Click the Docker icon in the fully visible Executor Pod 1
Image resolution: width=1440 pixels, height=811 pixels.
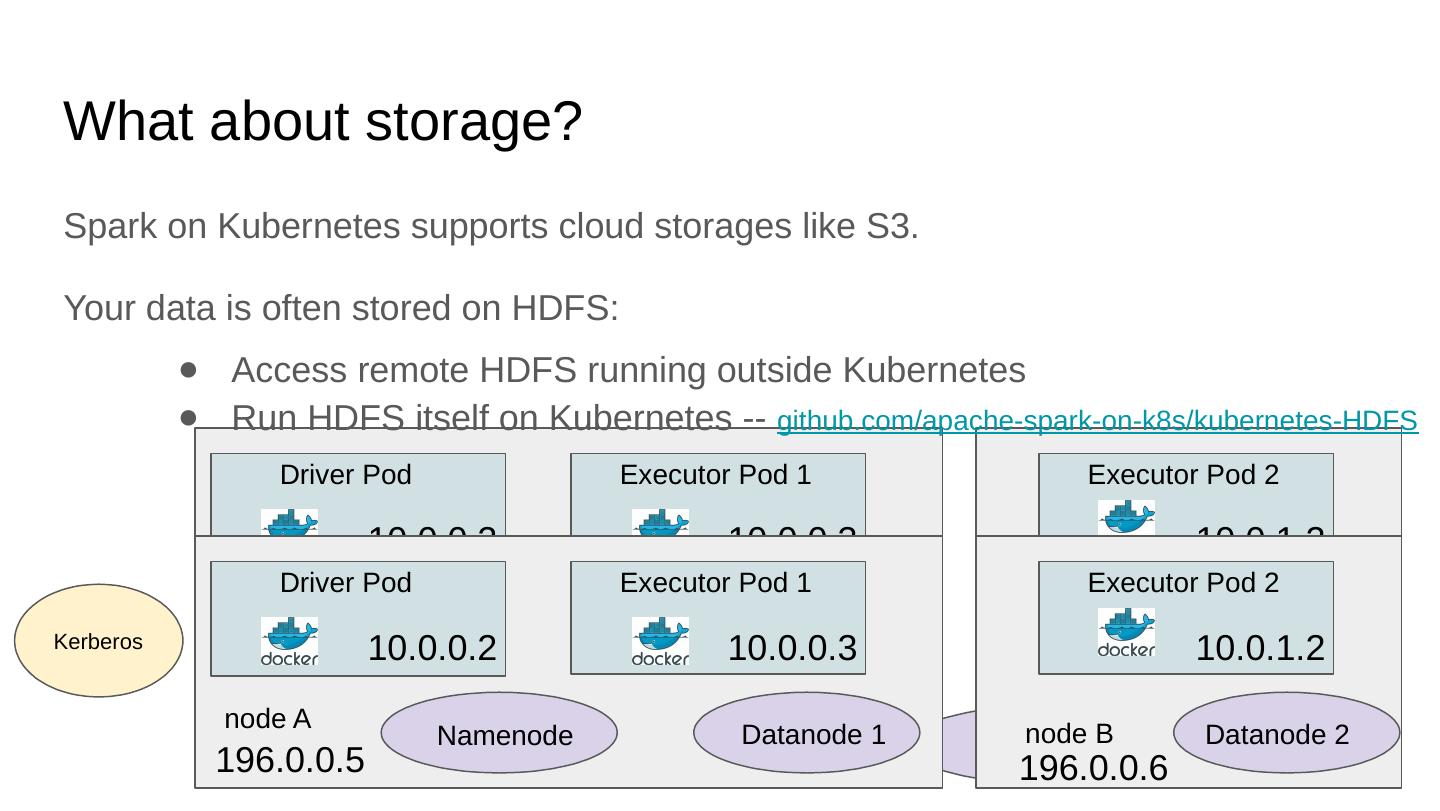pos(660,641)
